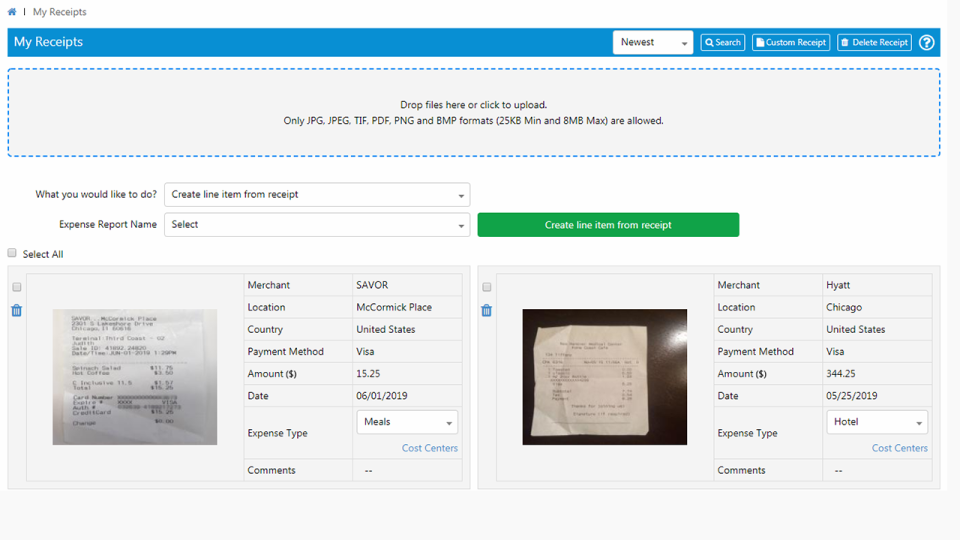
Task: Click My Receipts breadcrumb text
Action: (59, 12)
